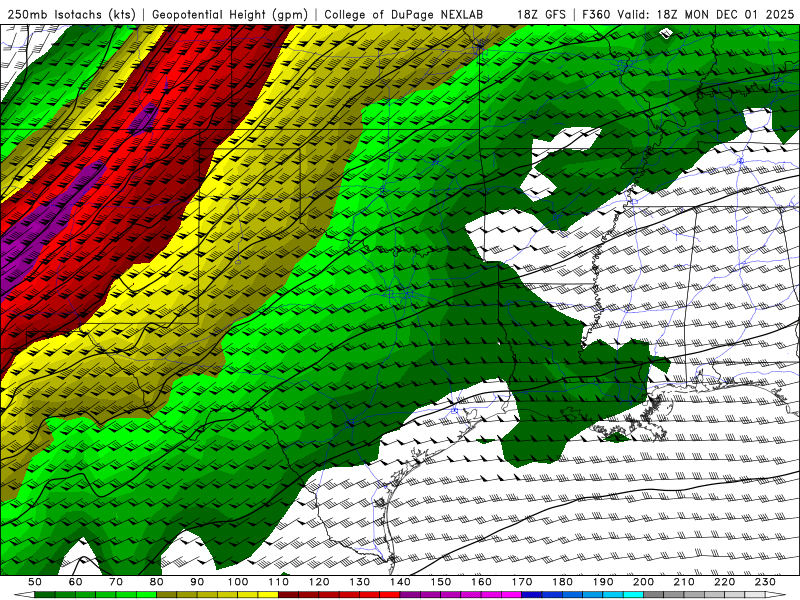Click the '70' label on the color scale

pos(116,582)
